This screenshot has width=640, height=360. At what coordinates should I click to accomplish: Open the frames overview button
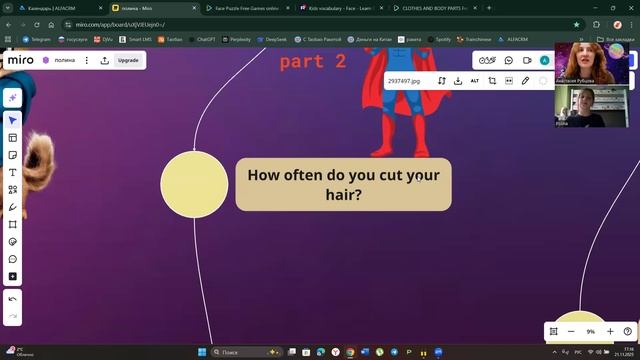pyautogui.click(x=553, y=331)
